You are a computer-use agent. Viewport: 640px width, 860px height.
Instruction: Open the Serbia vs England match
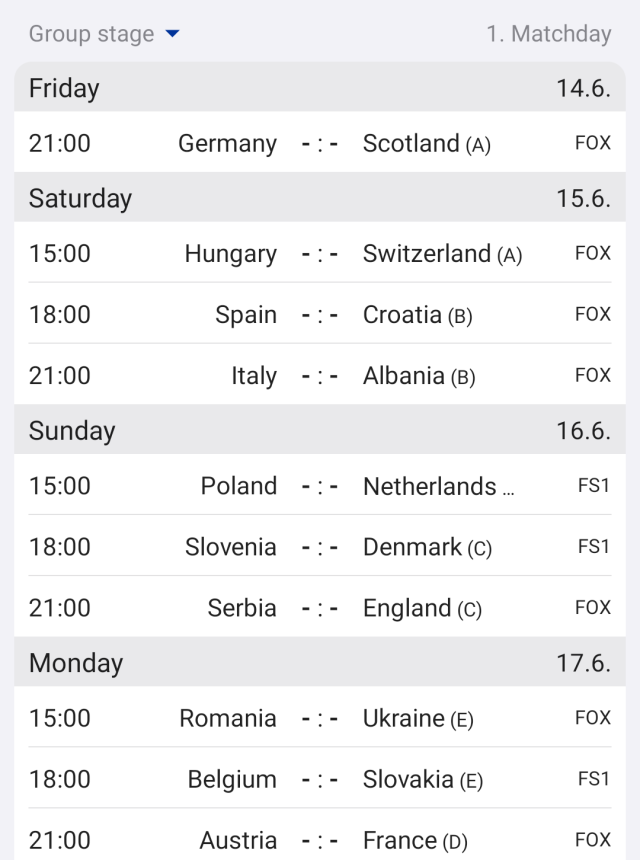tap(320, 608)
